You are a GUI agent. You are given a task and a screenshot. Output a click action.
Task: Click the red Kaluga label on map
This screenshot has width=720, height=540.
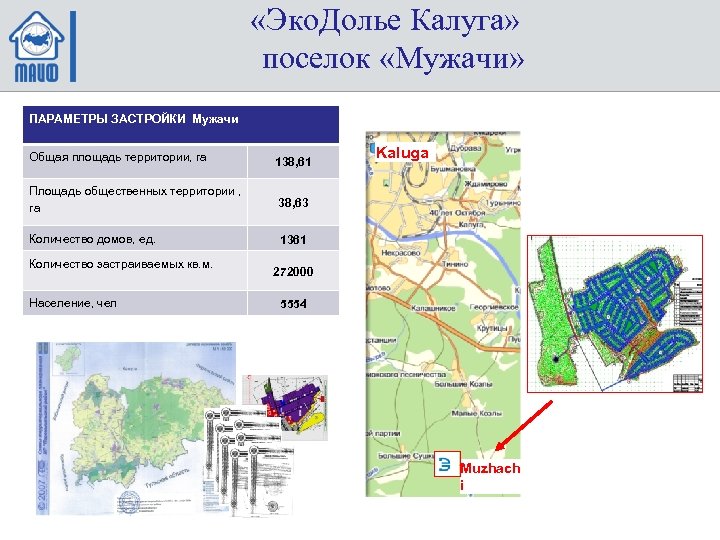(402, 153)
